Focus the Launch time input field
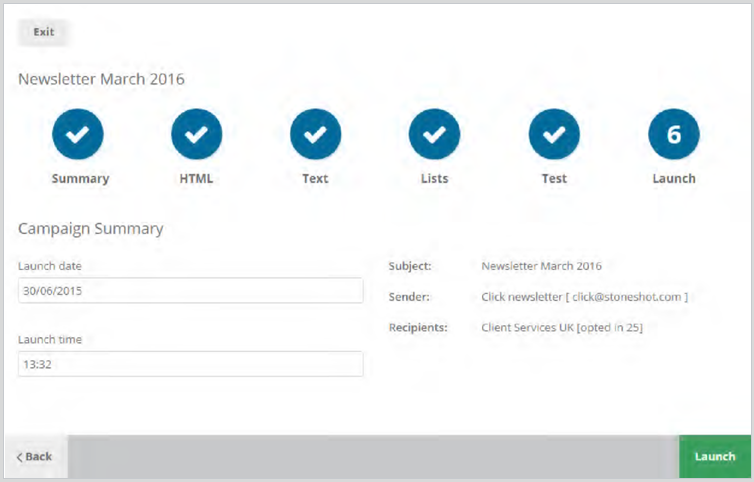Viewport: 754px width, 482px height. [x=190, y=364]
